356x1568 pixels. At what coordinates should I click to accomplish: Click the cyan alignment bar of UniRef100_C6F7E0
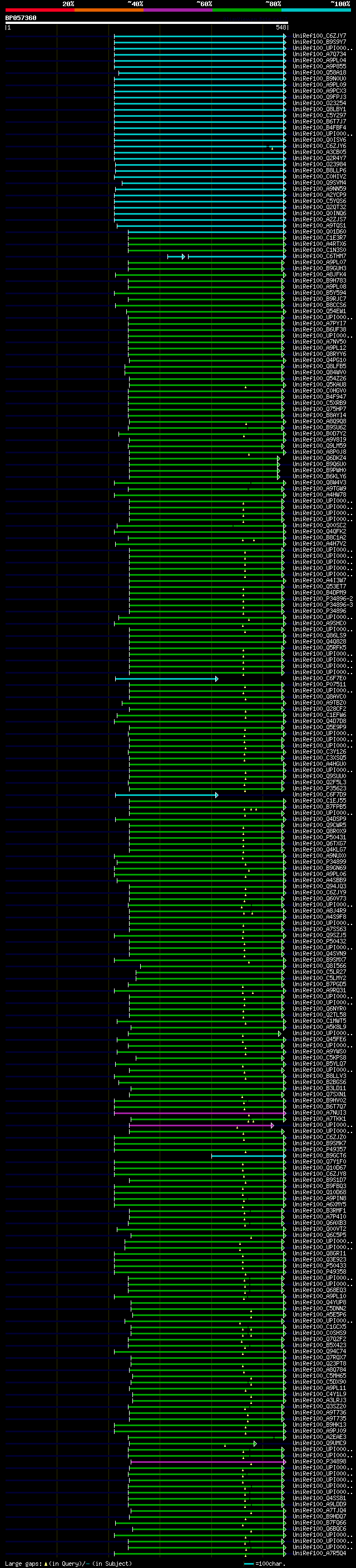[x=166, y=679]
